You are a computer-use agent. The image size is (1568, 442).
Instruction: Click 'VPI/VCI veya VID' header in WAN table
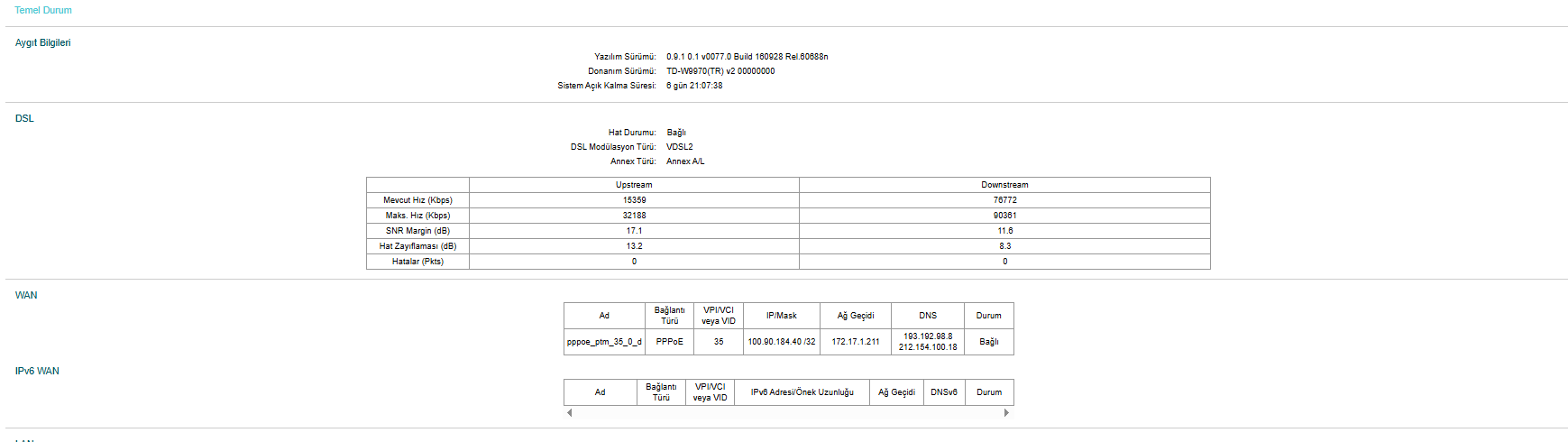coord(719,316)
